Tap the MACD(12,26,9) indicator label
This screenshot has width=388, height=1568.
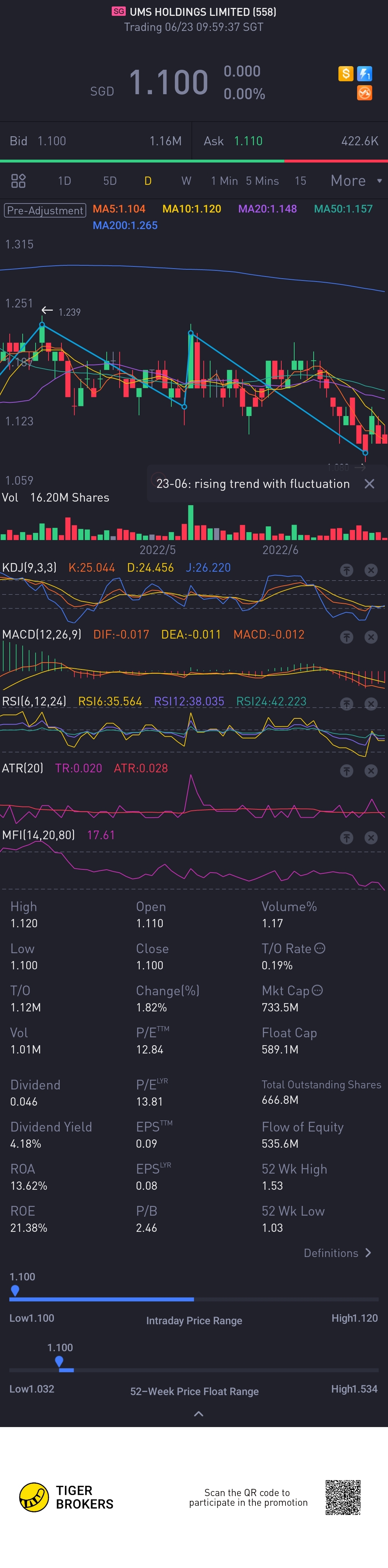point(41,634)
